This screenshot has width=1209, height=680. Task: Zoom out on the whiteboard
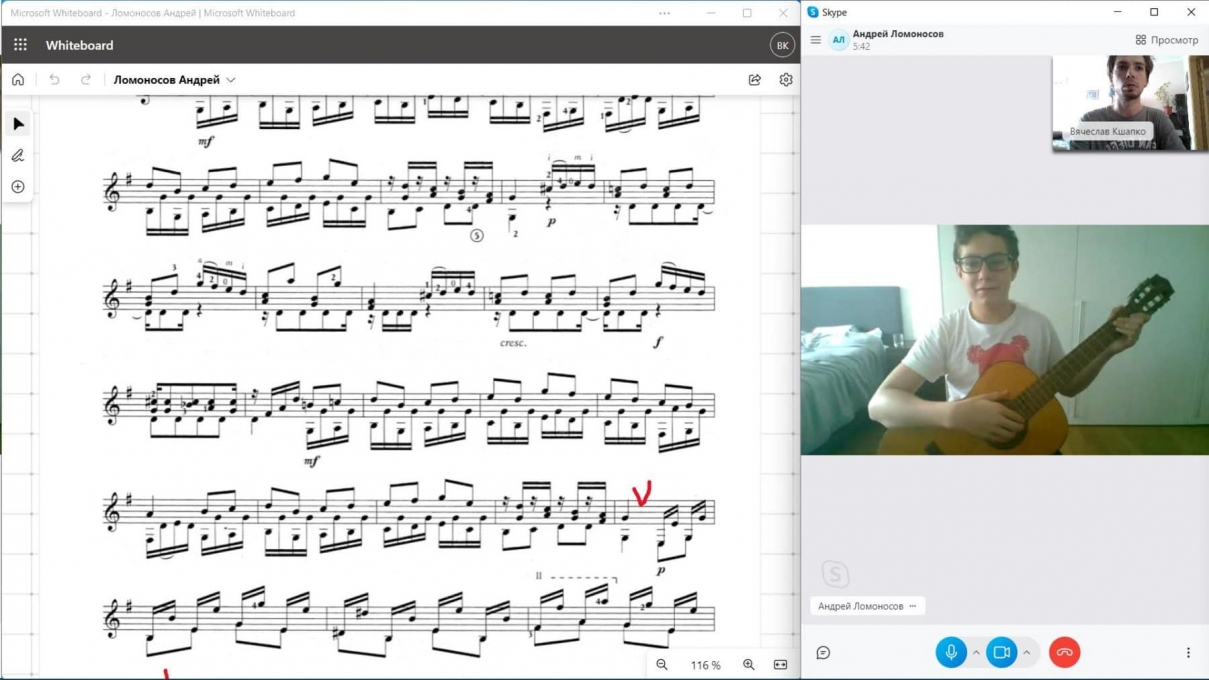(662, 665)
